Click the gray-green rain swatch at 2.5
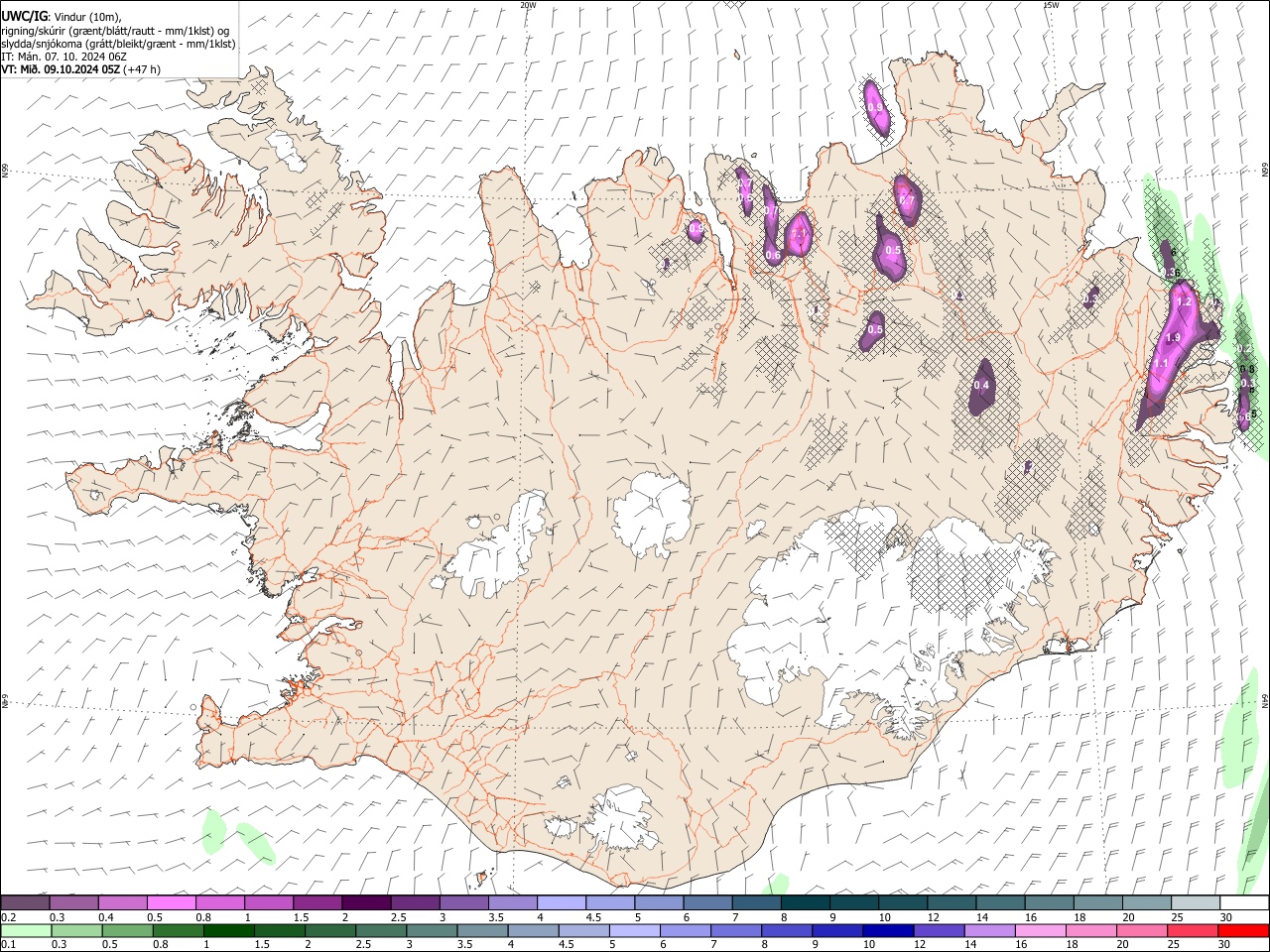 pyautogui.click(x=381, y=930)
